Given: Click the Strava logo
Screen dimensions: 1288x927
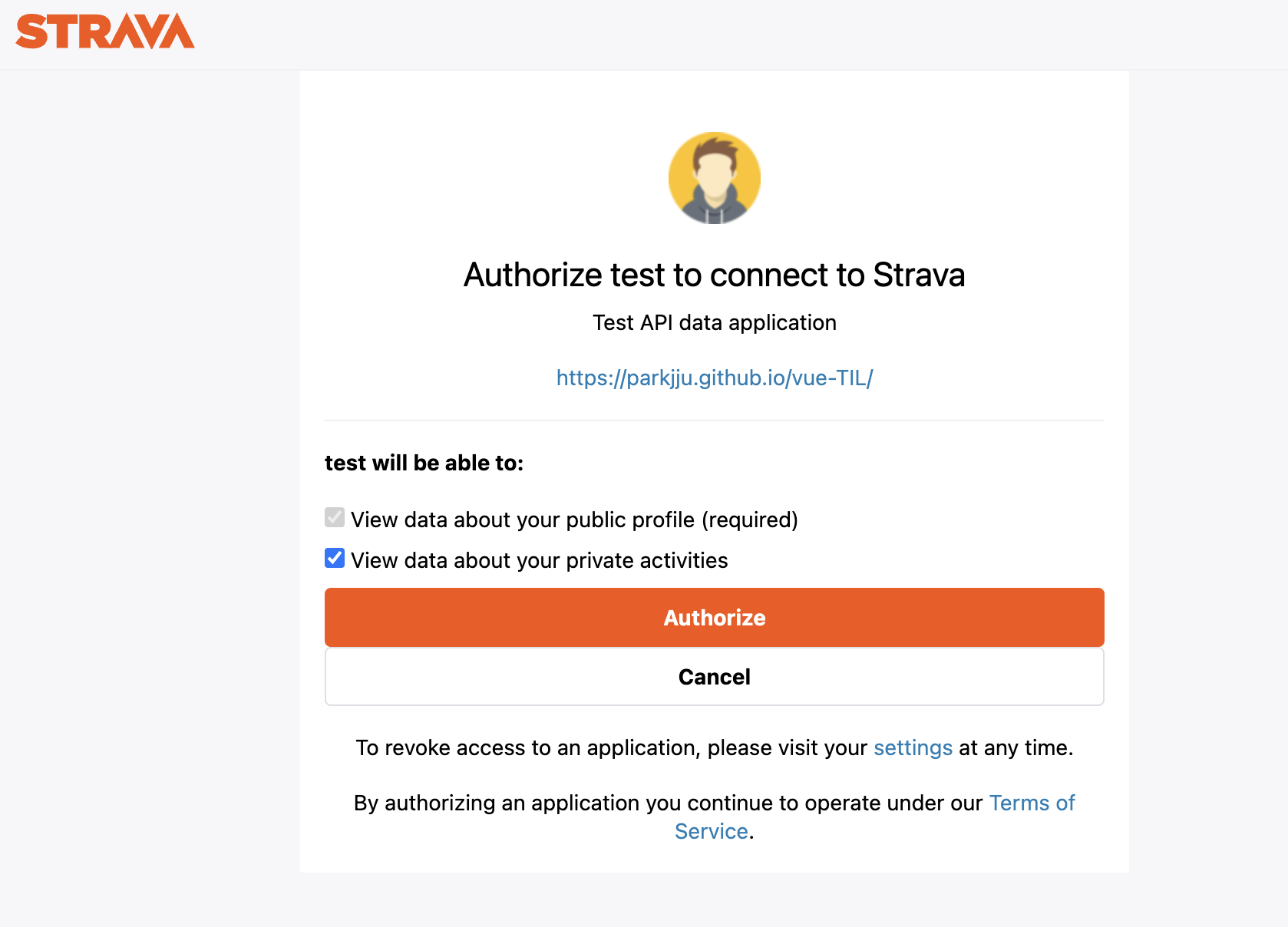Looking at the screenshot, I should pyautogui.click(x=105, y=31).
